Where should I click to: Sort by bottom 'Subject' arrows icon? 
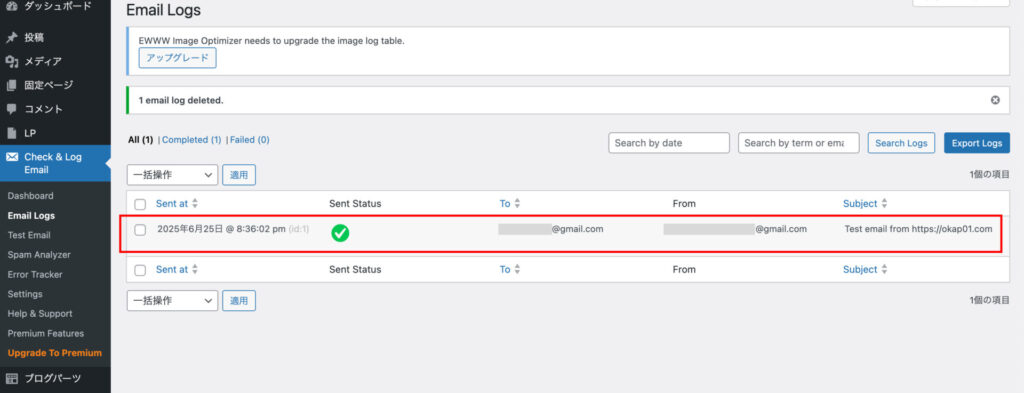click(x=884, y=270)
